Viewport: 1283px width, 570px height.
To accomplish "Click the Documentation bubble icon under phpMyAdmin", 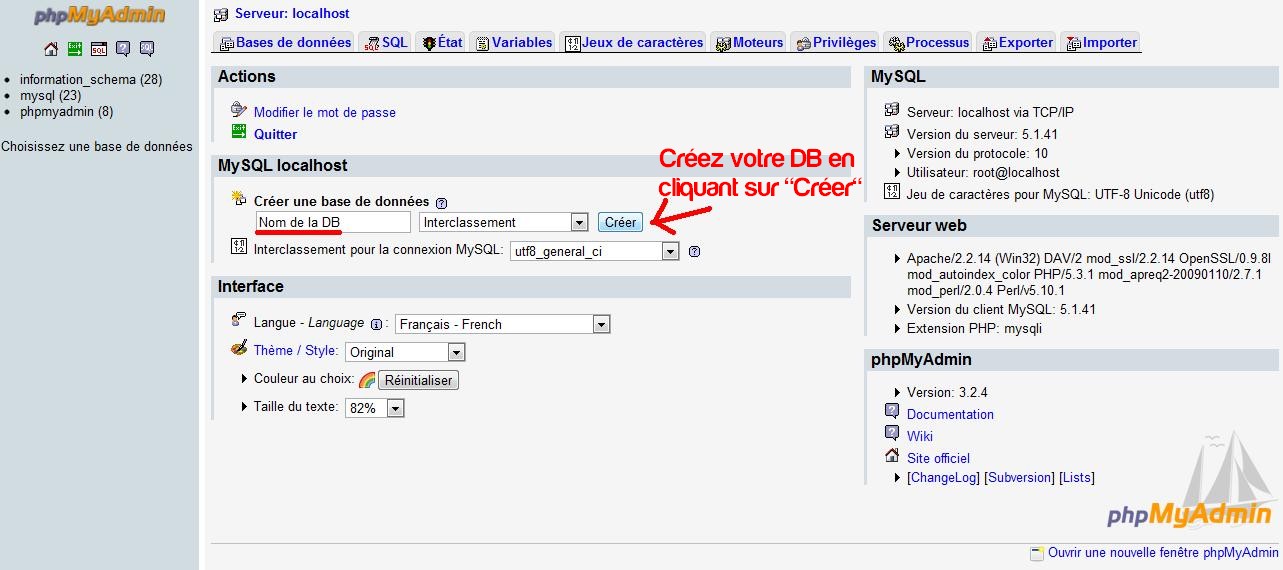I will pos(892,411).
